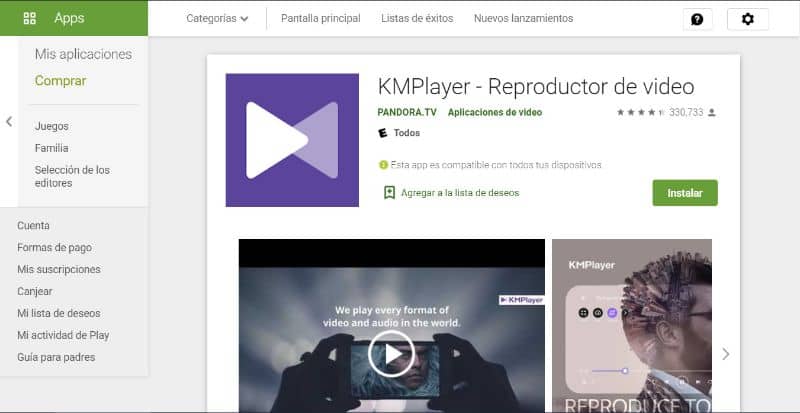
Task: Click the wishlist bookmark icon
Action: (x=389, y=192)
